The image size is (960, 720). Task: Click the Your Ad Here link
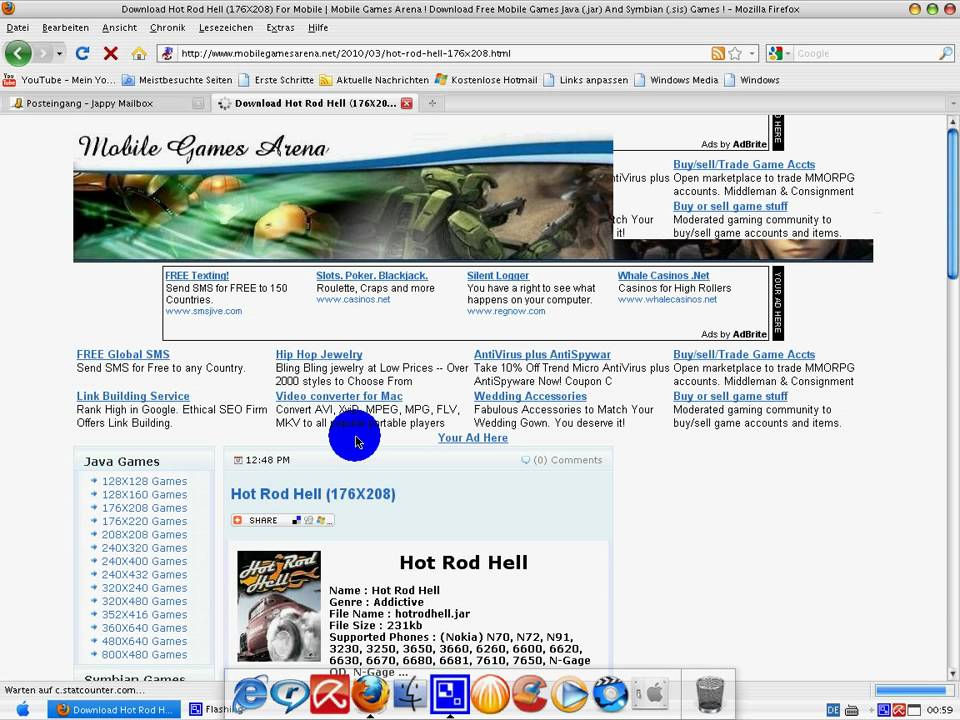473,438
